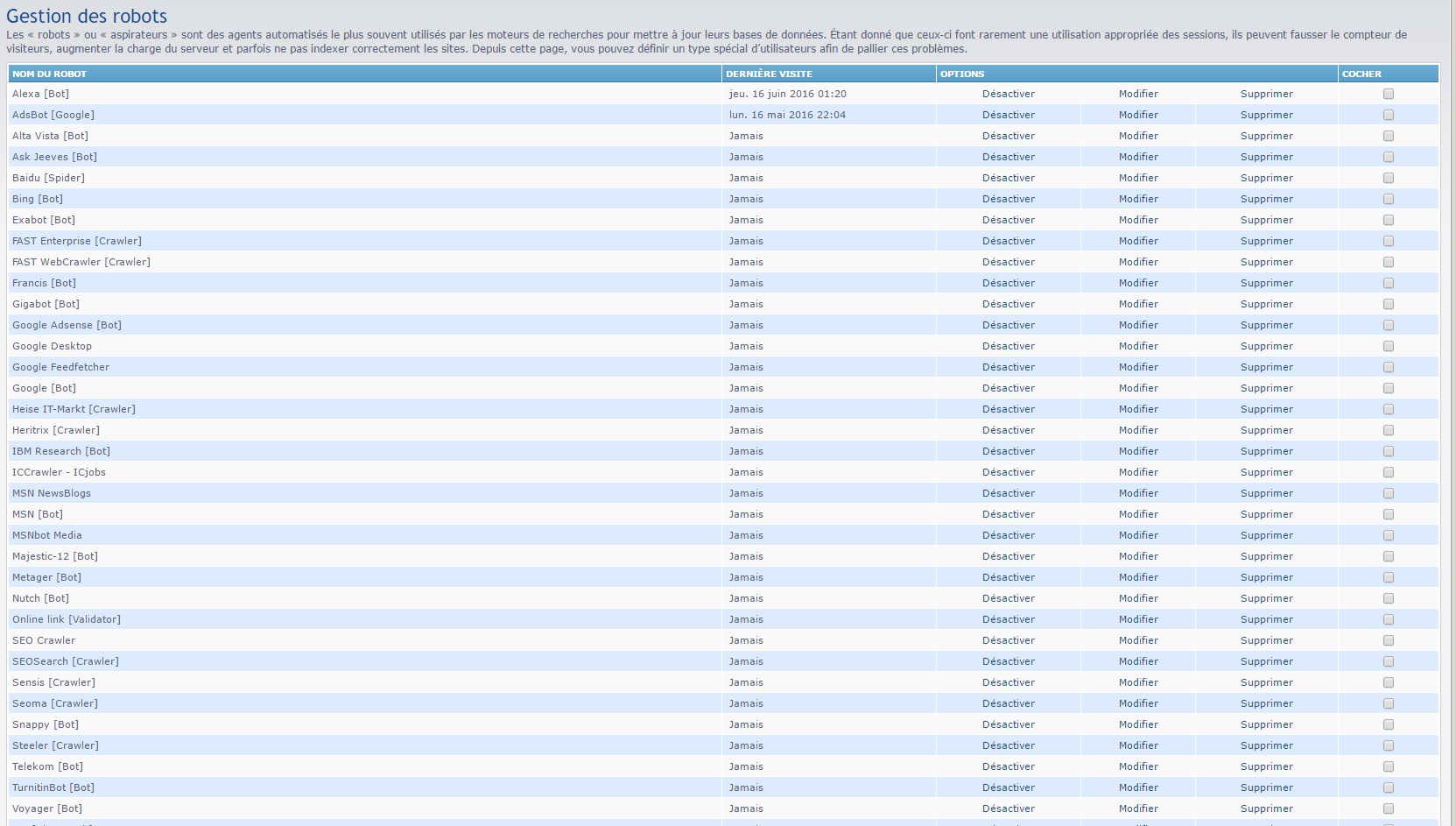Tick the Heritrix [Crawler] checkbox
The height and width of the screenshot is (826, 1456).
[x=1389, y=430]
